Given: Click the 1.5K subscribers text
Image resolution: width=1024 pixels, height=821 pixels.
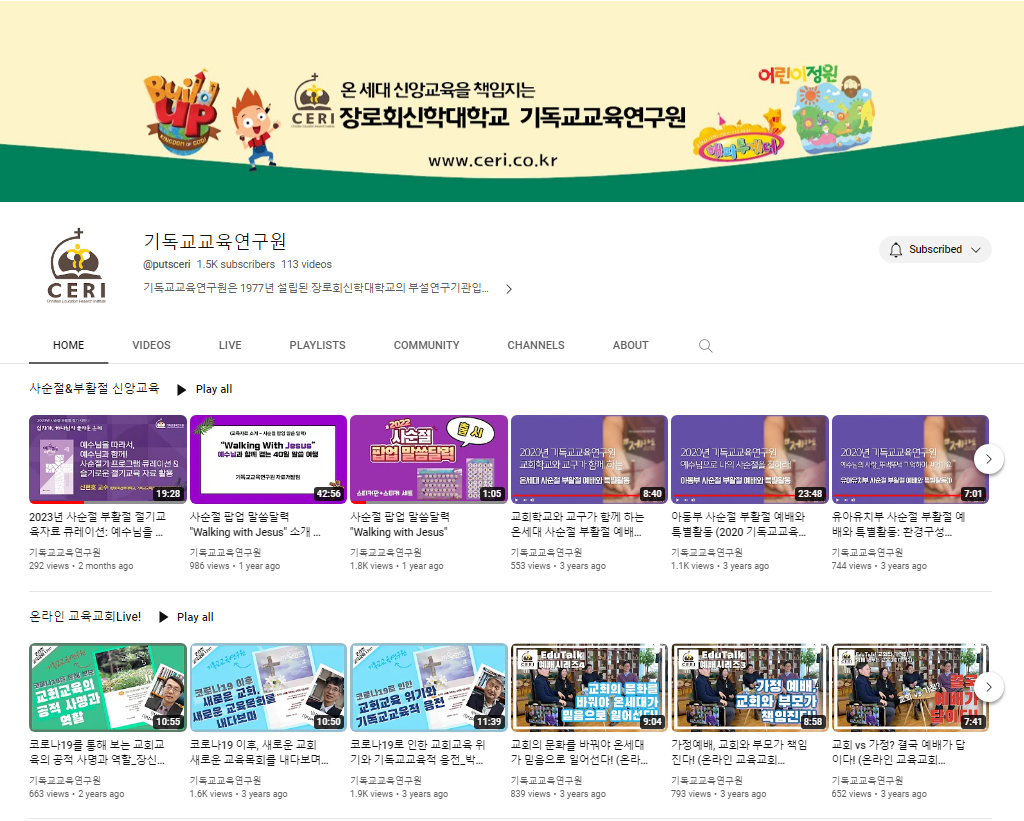Looking at the screenshot, I should click(x=236, y=265).
